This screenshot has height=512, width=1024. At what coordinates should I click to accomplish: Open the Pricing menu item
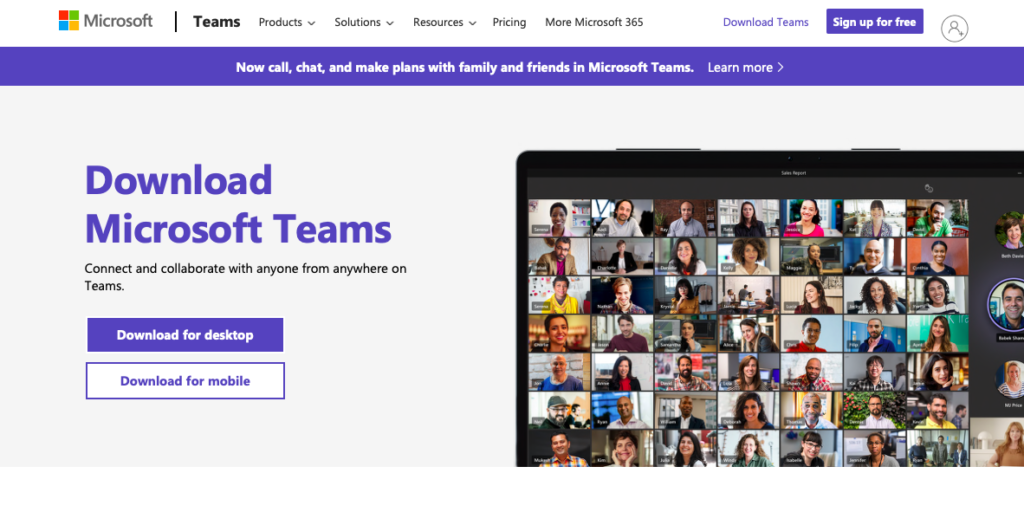(x=509, y=22)
